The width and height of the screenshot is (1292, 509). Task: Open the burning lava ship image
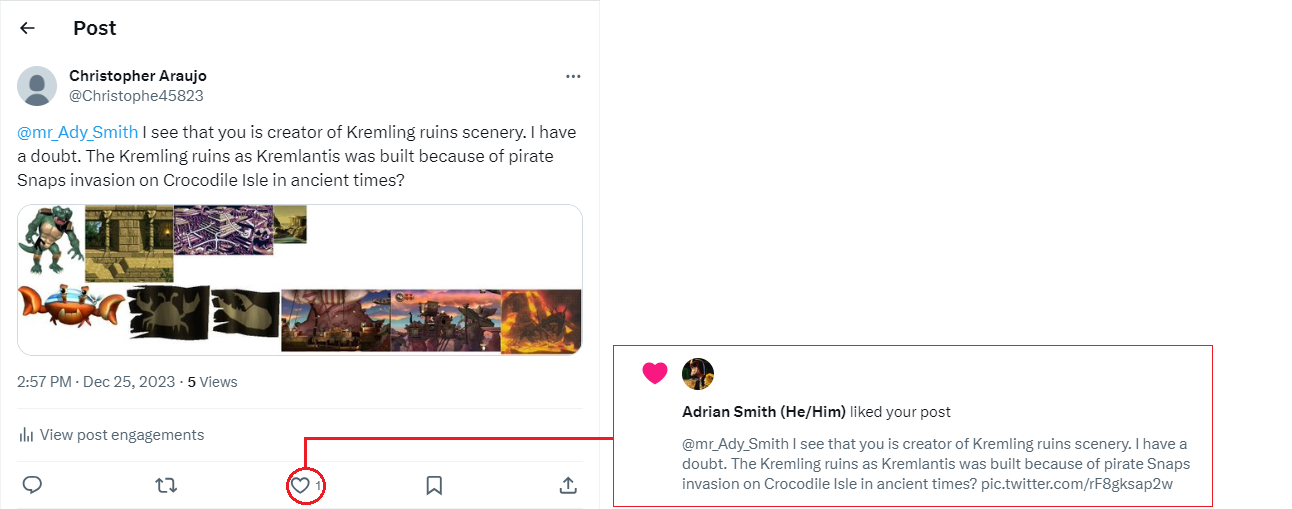pyautogui.click(x=540, y=322)
